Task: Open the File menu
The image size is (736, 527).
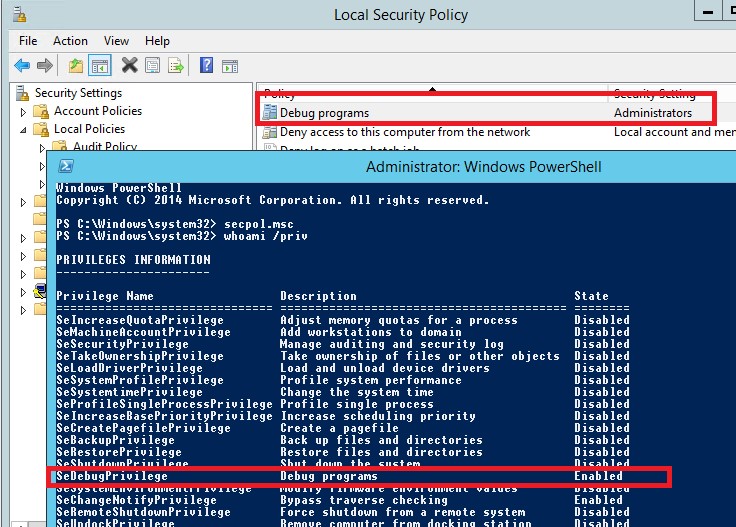Action: (x=28, y=41)
